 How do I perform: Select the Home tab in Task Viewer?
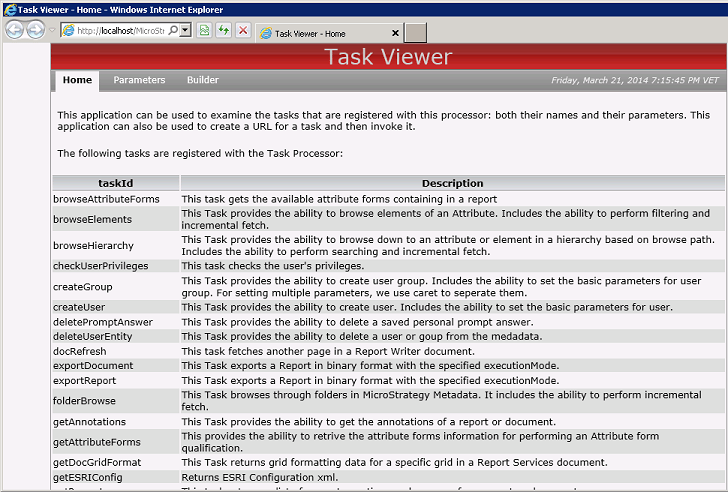[x=77, y=80]
